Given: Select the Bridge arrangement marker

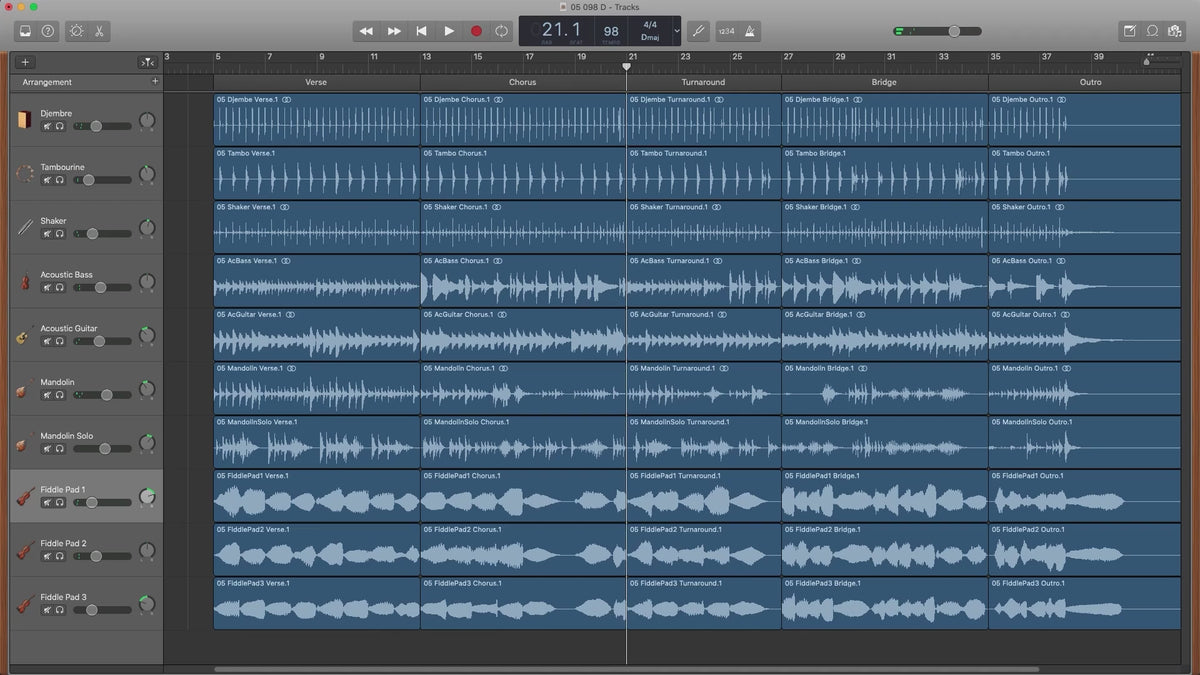Looking at the screenshot, I should tap(884, 82).
